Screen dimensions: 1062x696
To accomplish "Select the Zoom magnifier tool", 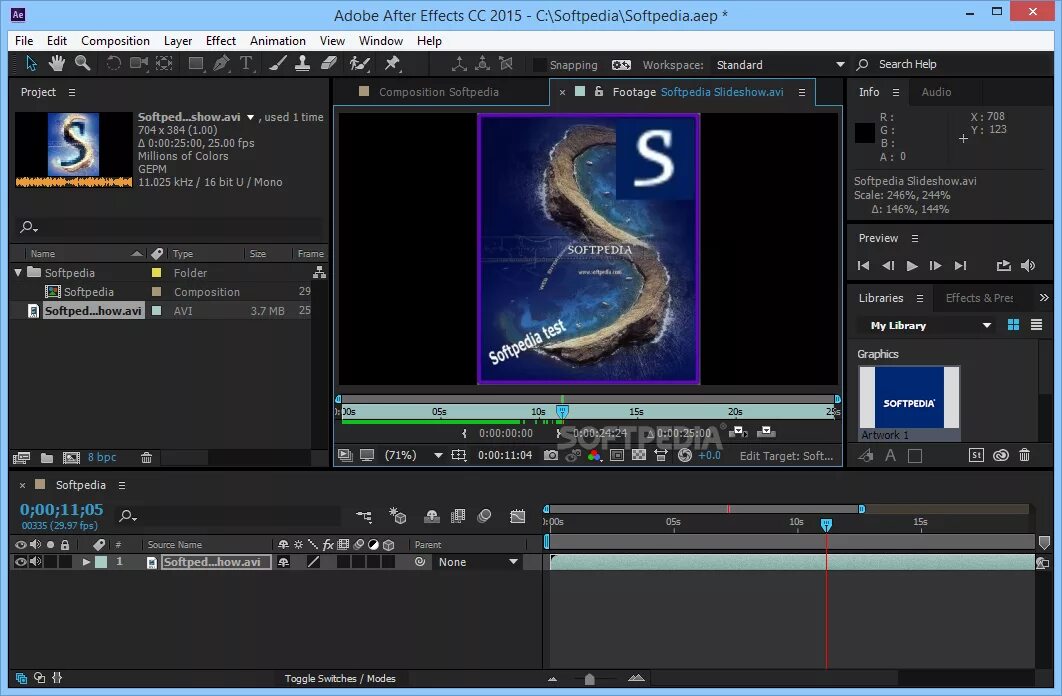I will coord(82,63).
